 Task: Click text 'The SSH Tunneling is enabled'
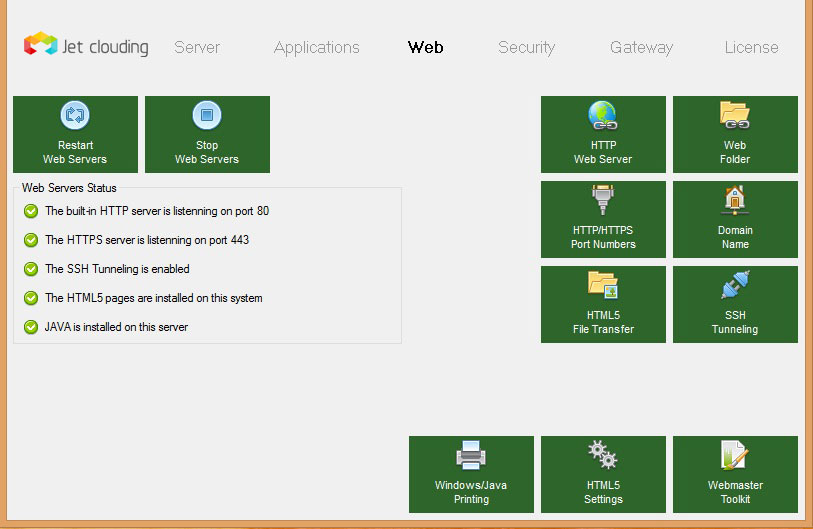pyautogui.click(x=117, y=269)
